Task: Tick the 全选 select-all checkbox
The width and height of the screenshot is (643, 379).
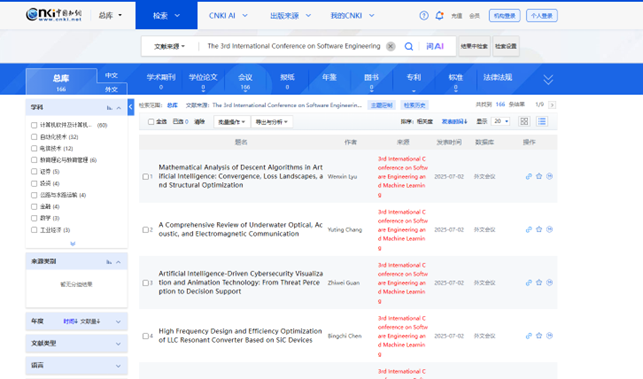Action: coord(151,122)
